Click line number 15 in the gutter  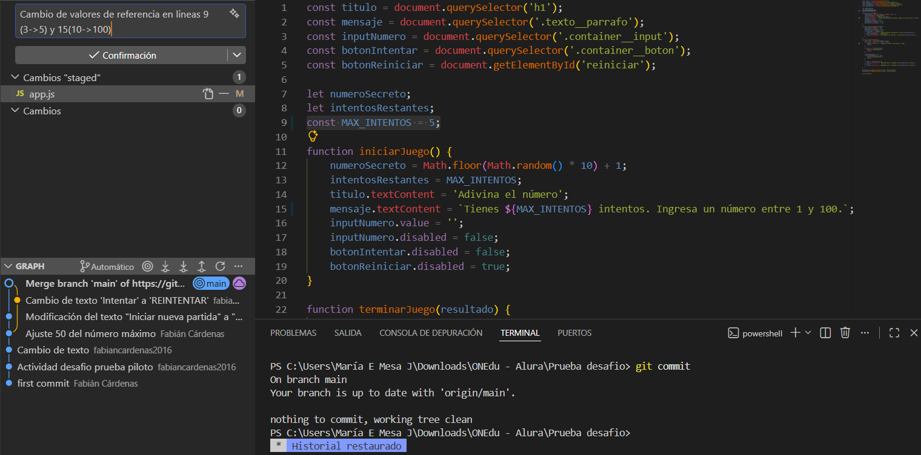281,209
